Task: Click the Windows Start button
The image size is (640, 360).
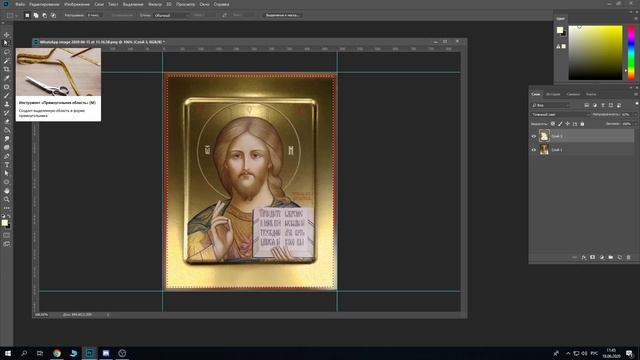Action: click(x=8, y=353)
